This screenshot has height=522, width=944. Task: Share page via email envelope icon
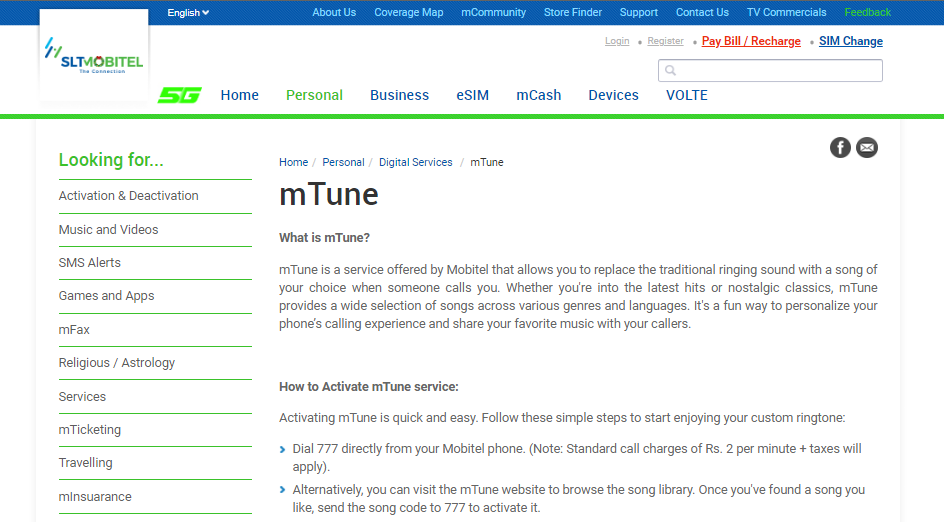point(867,148)
